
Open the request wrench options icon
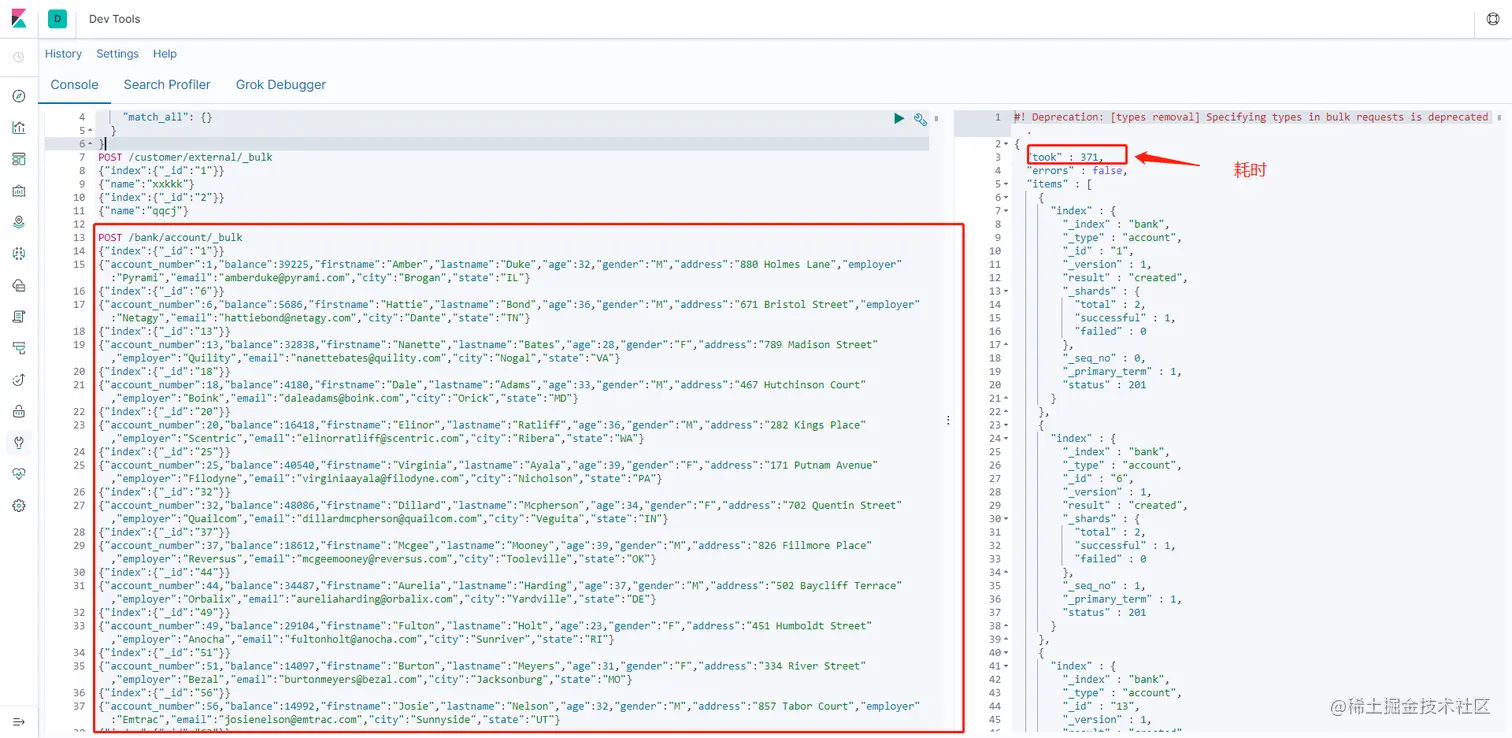(x=920, y=118)
